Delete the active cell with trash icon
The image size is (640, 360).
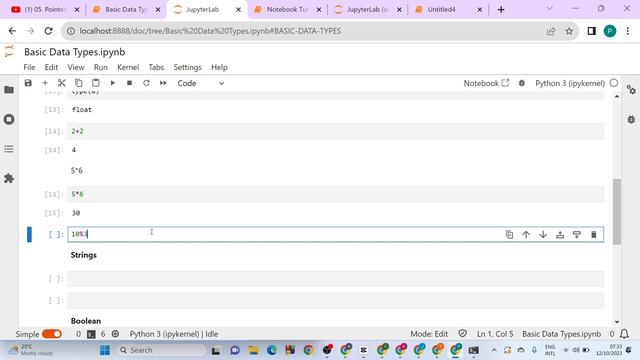coord(594,235)
